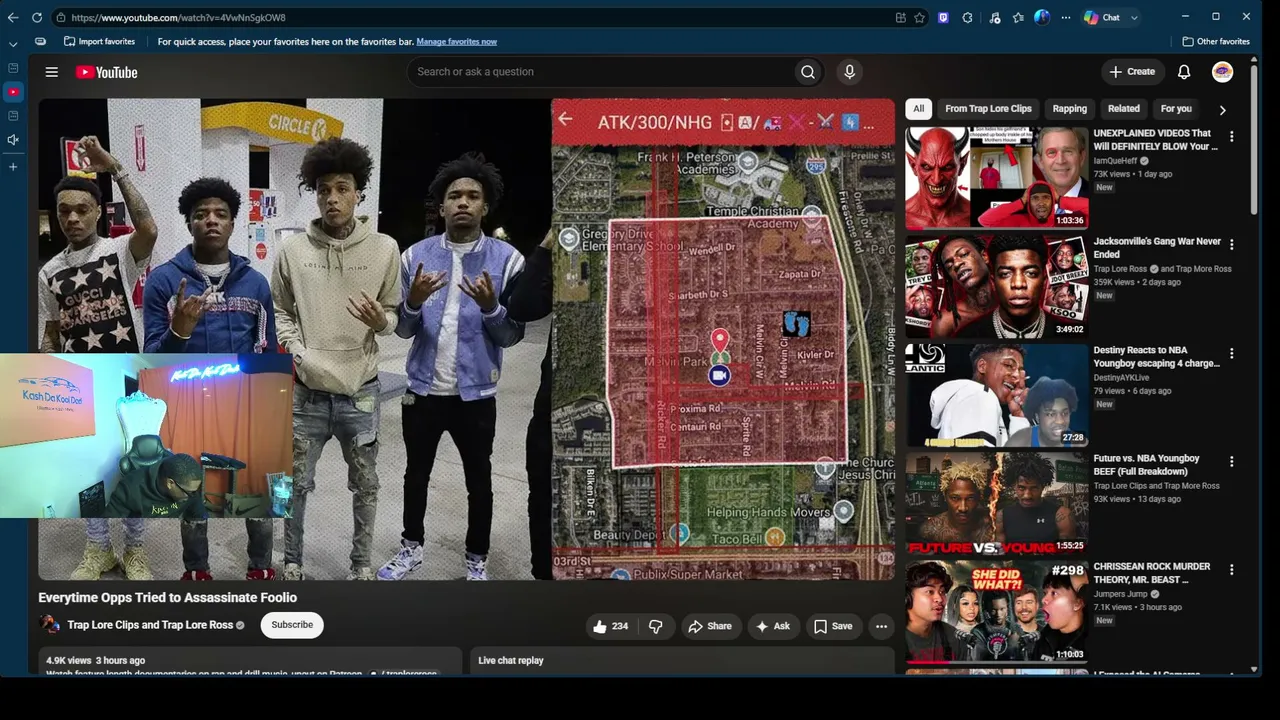Open the Other favorites folder
Viewport: 1280px width, 720px height.
point(1216,41)
